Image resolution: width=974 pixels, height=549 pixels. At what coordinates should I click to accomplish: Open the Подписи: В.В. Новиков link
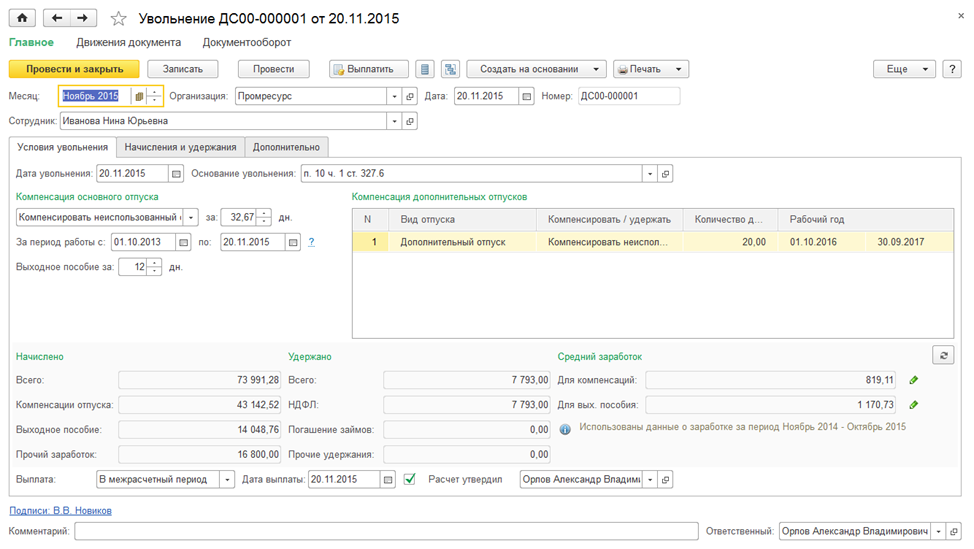coord(60,510)
